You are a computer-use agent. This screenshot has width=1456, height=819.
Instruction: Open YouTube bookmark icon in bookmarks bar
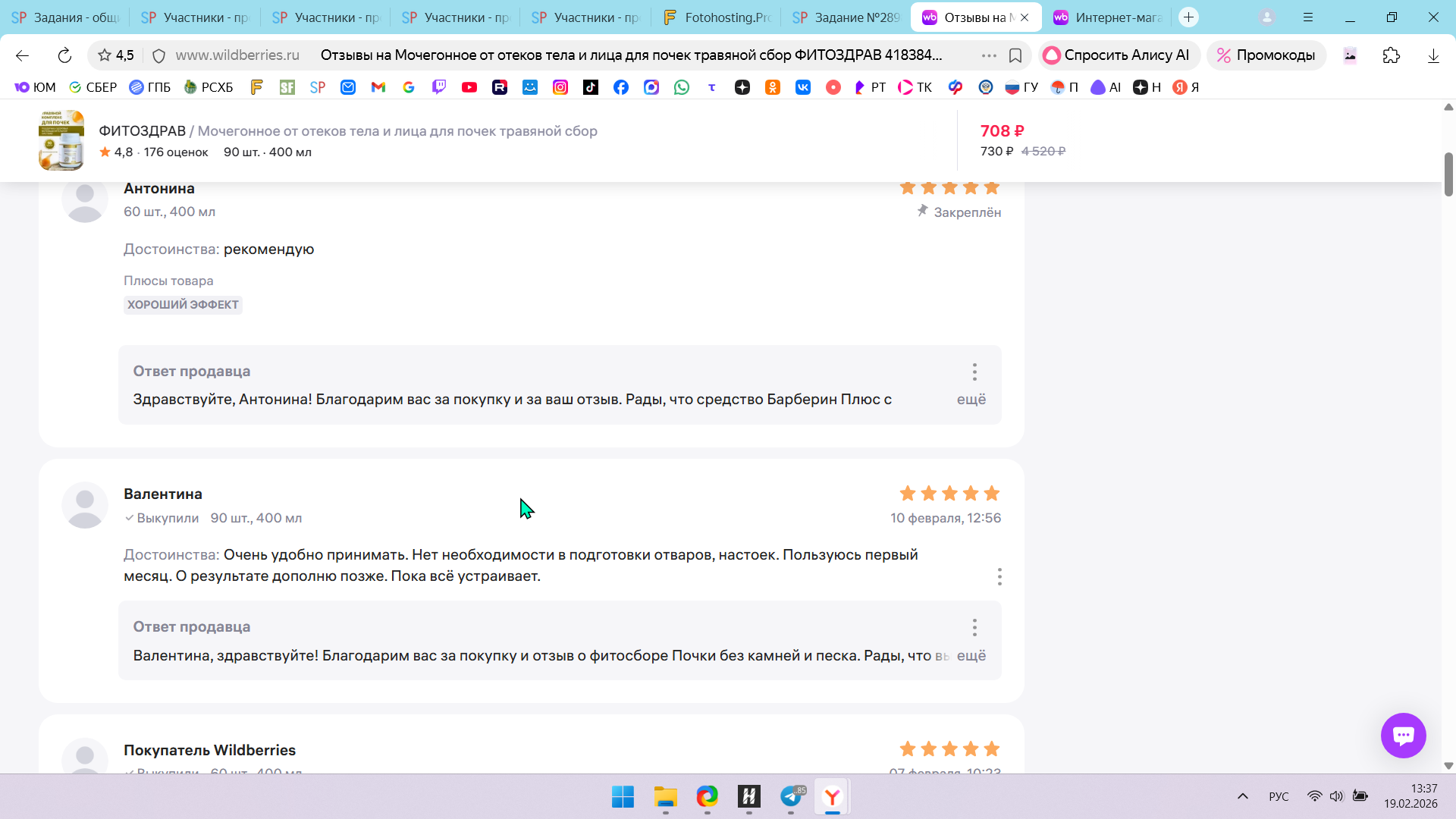469,87
